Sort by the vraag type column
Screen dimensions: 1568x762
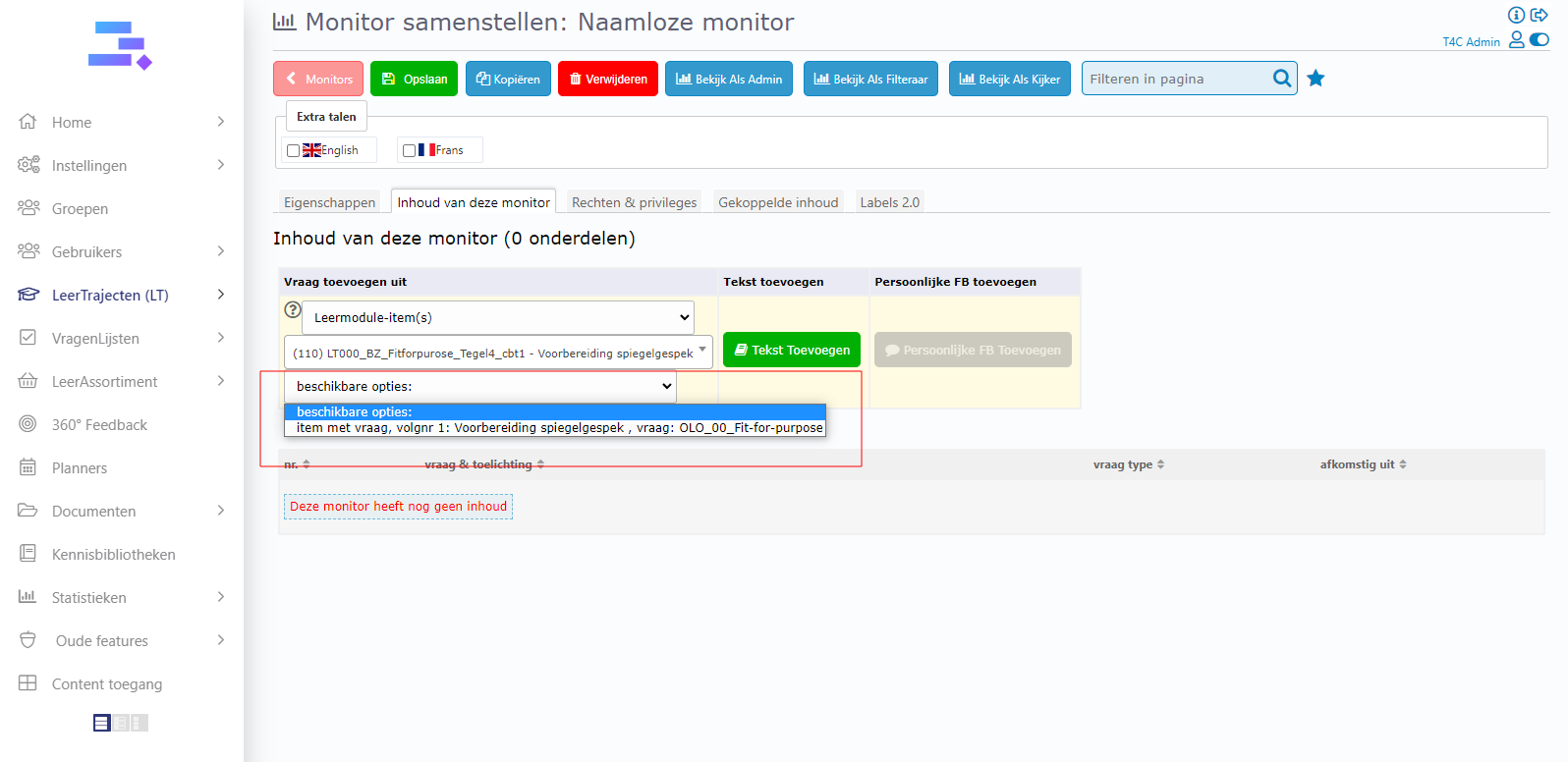pyautogui.click(x=1128, y=464)
